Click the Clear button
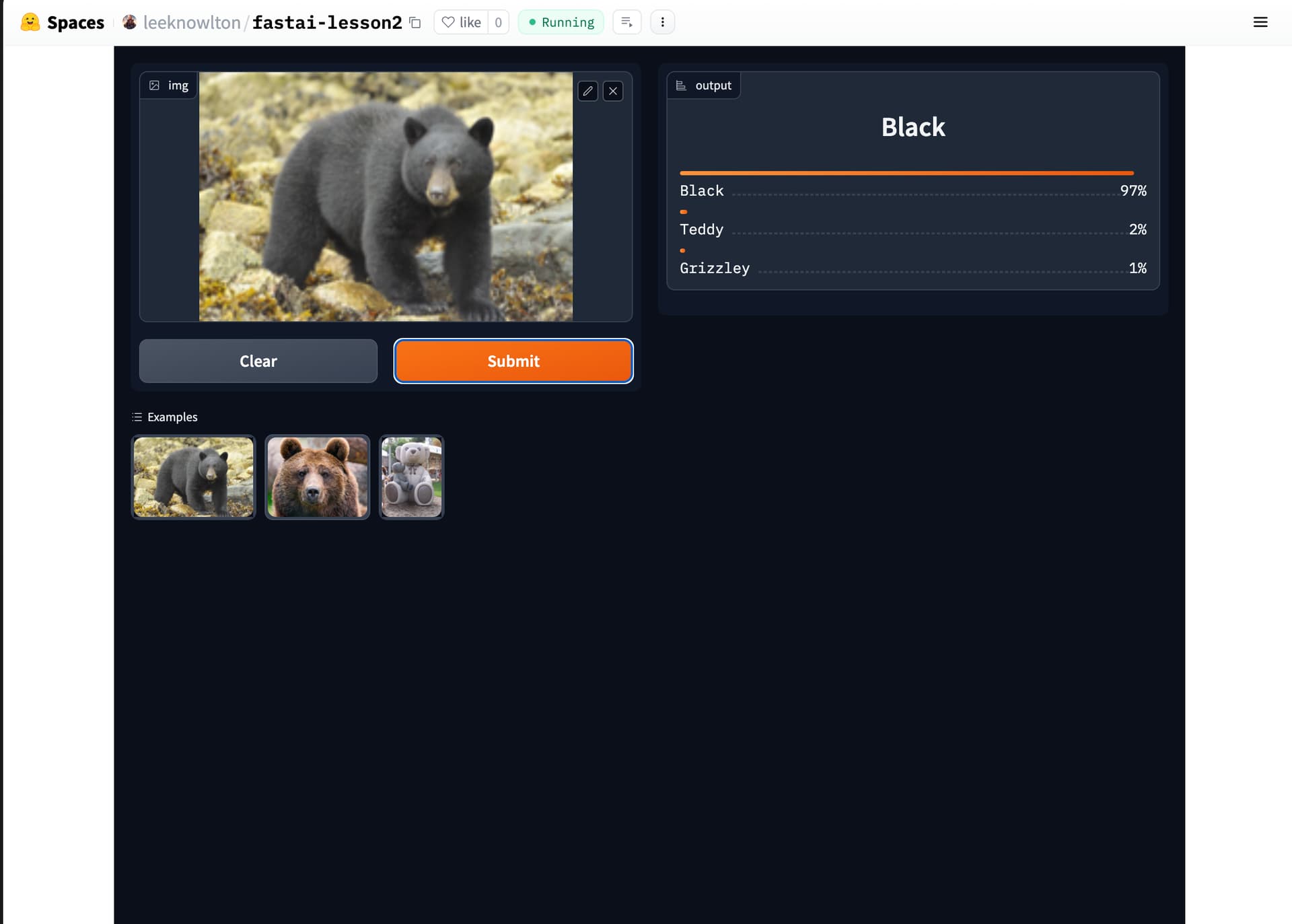Screen dimensions: 1292x924 click(258, 361)
